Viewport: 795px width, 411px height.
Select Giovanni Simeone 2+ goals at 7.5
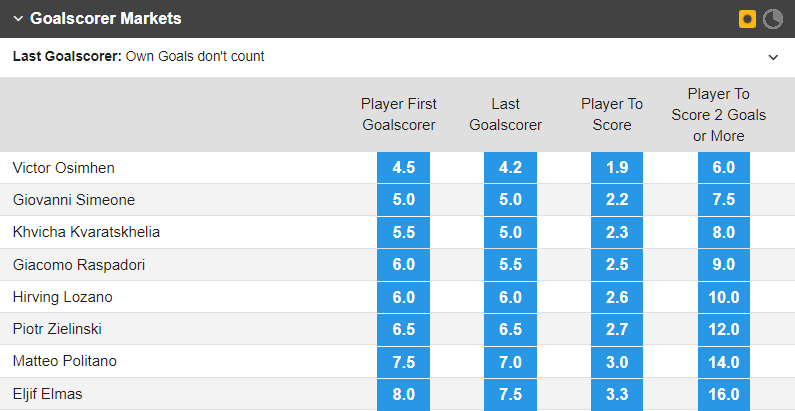coord(724,200)
